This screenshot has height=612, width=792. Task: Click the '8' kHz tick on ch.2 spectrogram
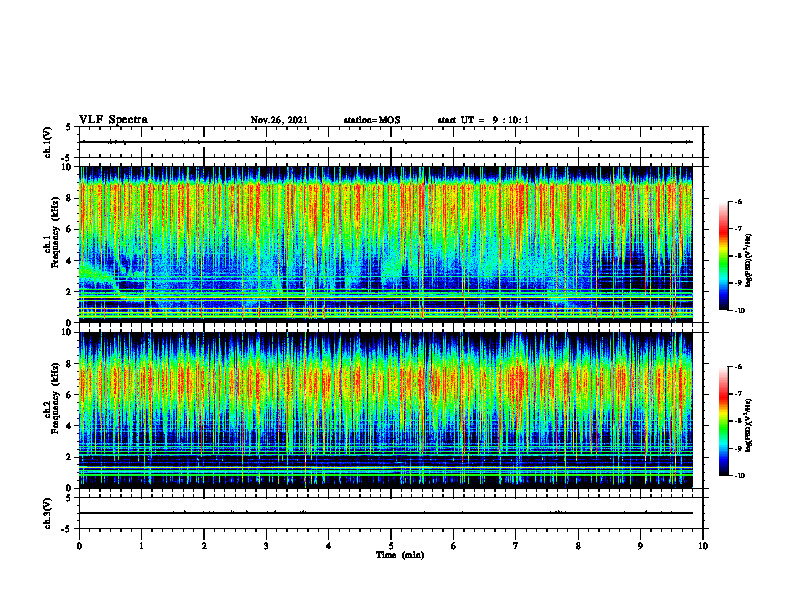(x=70, y=364)
